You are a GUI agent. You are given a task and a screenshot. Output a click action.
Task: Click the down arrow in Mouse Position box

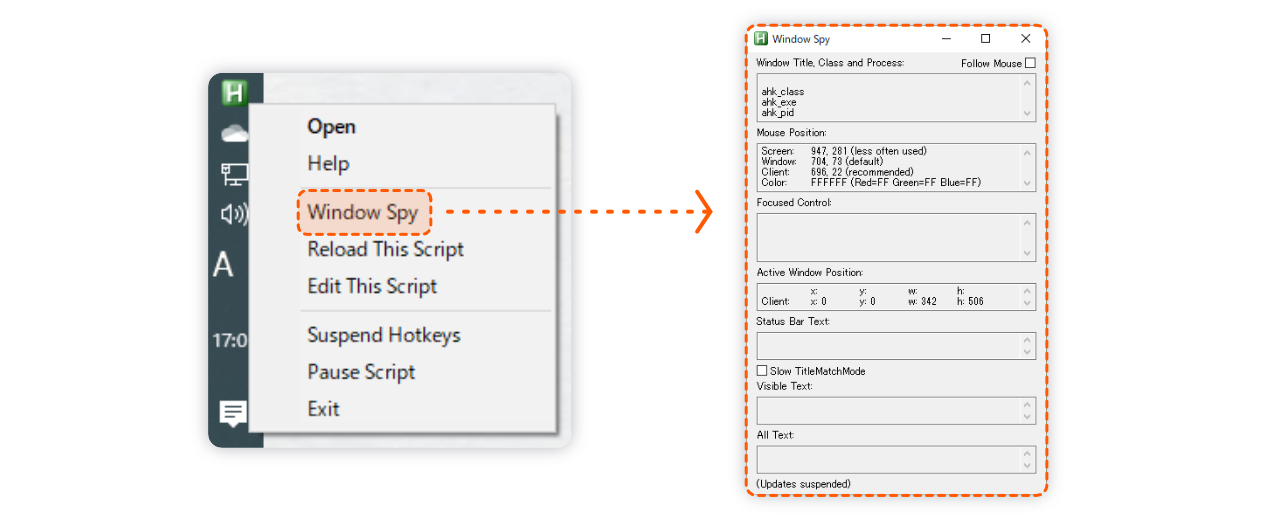[1027, 183]
